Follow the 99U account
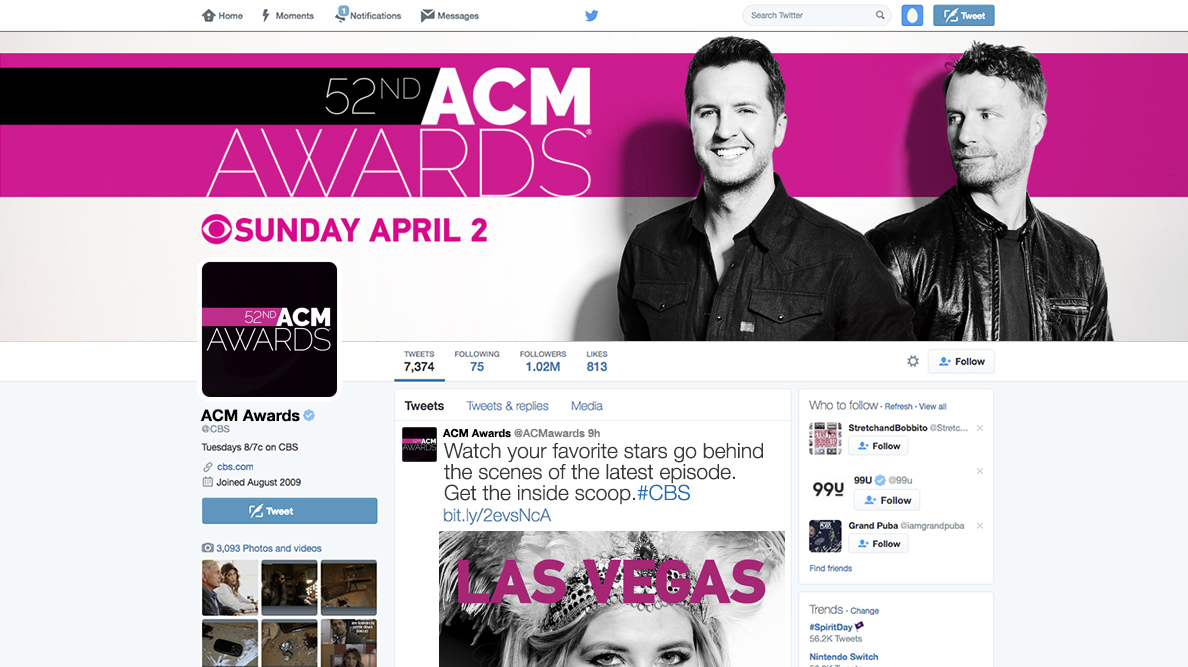 pos(887,500)
